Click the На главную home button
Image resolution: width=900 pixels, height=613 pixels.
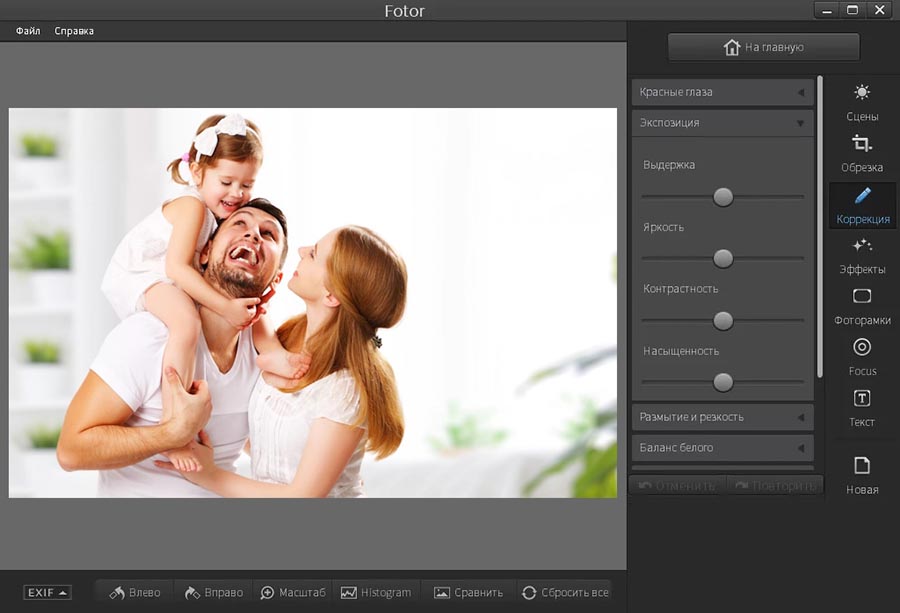(x=763, y=47)
